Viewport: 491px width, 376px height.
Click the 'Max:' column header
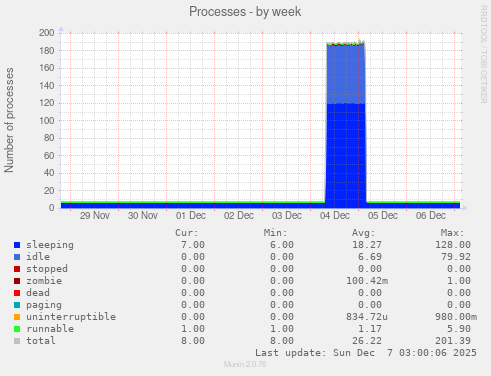point(452,233)
